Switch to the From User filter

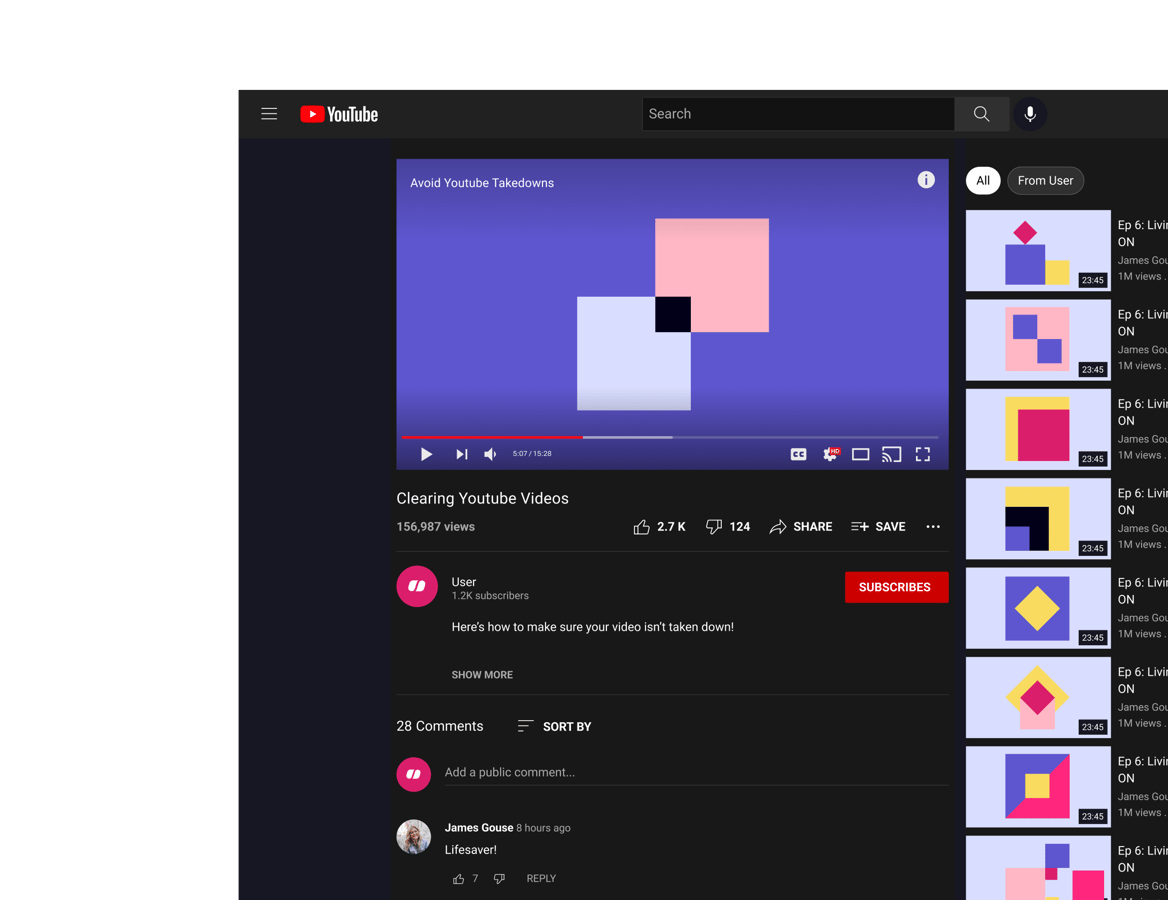1045,181
